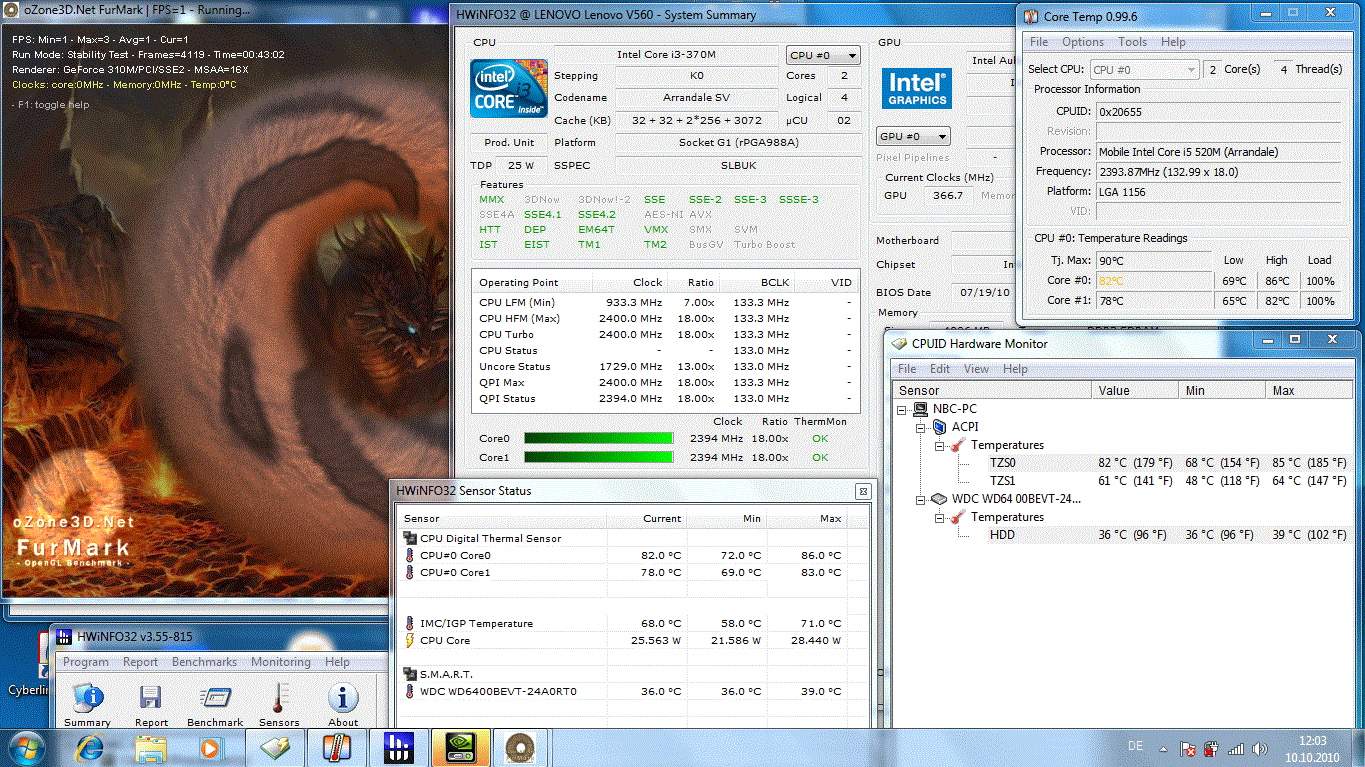The width and height of the screenshot is (1365, 767).
Task: Open the network signal tray icon
Action: tap(1236, 748)
